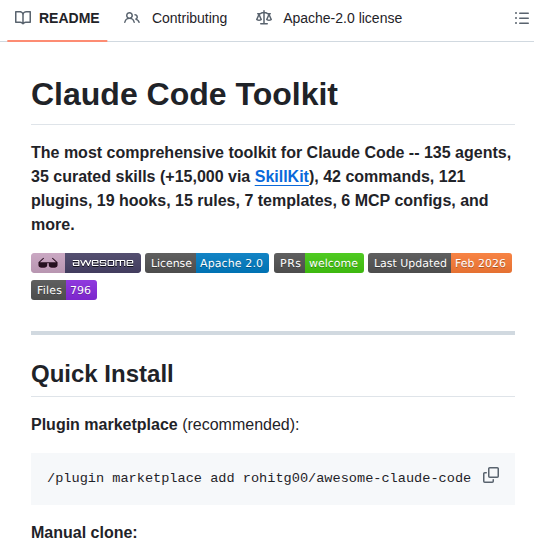Click the Claude Code Toolkit heading
This screenshot has width=534, height=543.
184,94
